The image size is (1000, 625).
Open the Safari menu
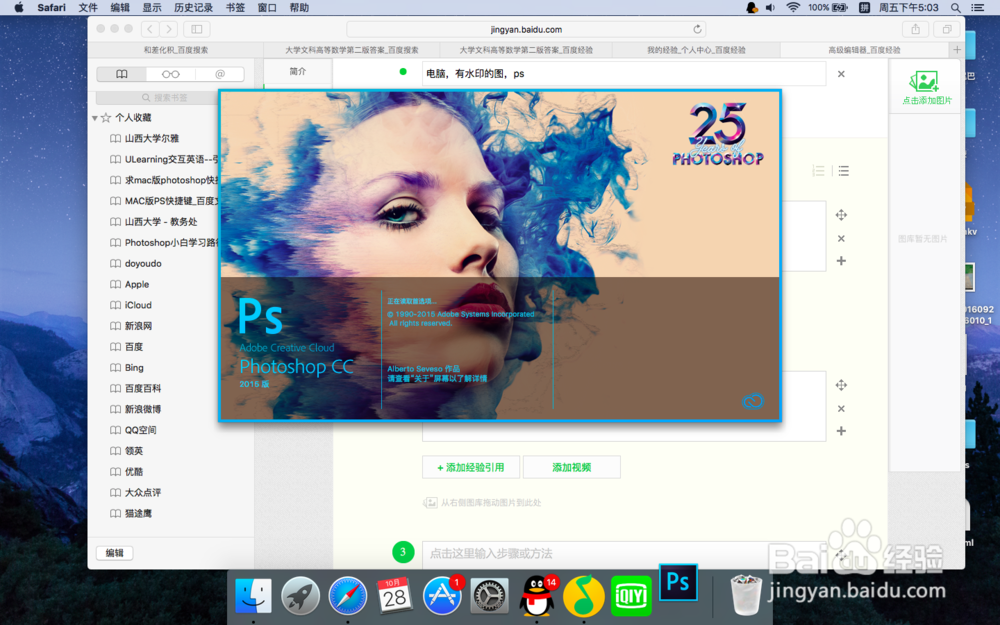click(x=51, y=8)
